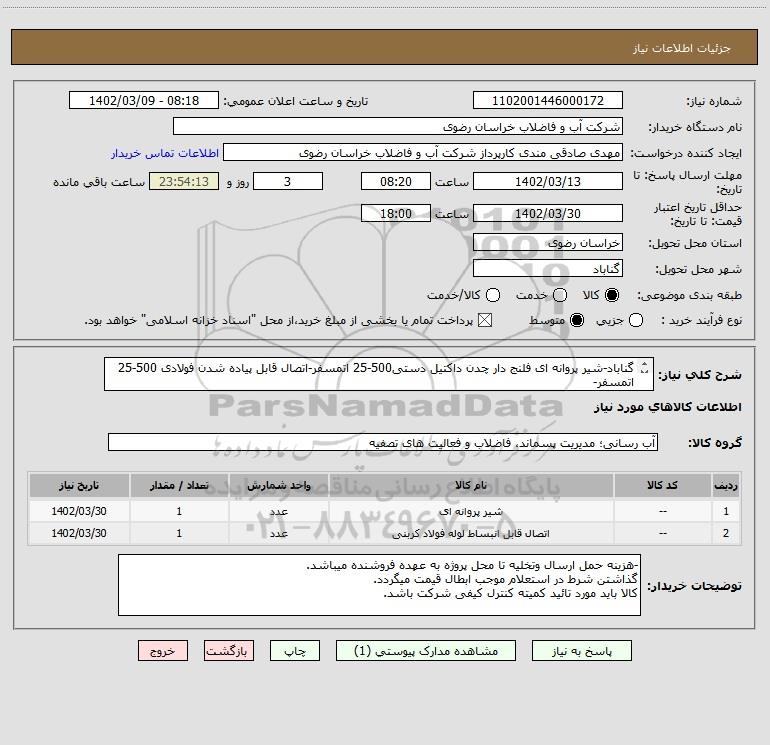Select the کالا radio button

tap(612, 295)
